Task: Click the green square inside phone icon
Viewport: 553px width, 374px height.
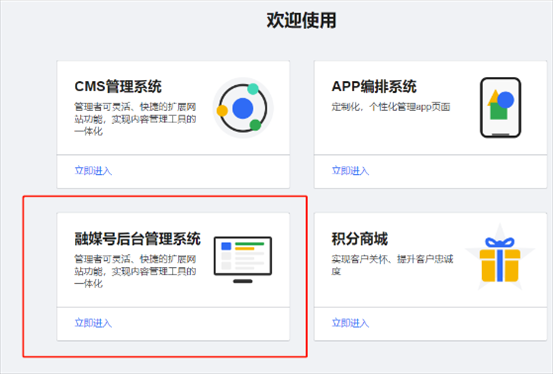Action: (x=499, y=111)
